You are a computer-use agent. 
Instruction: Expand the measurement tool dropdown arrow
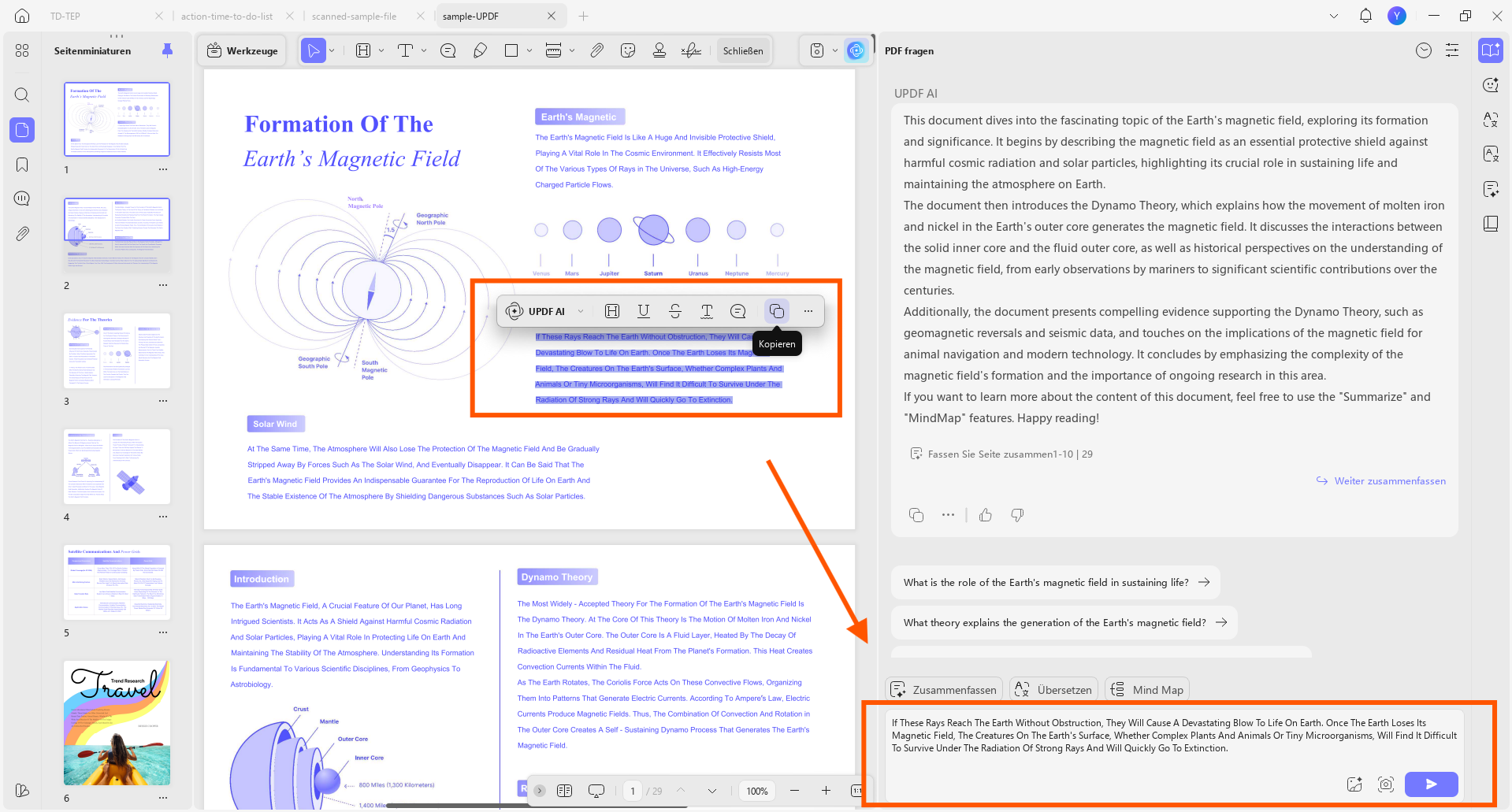pyautogui.click(x=572, y=50)
